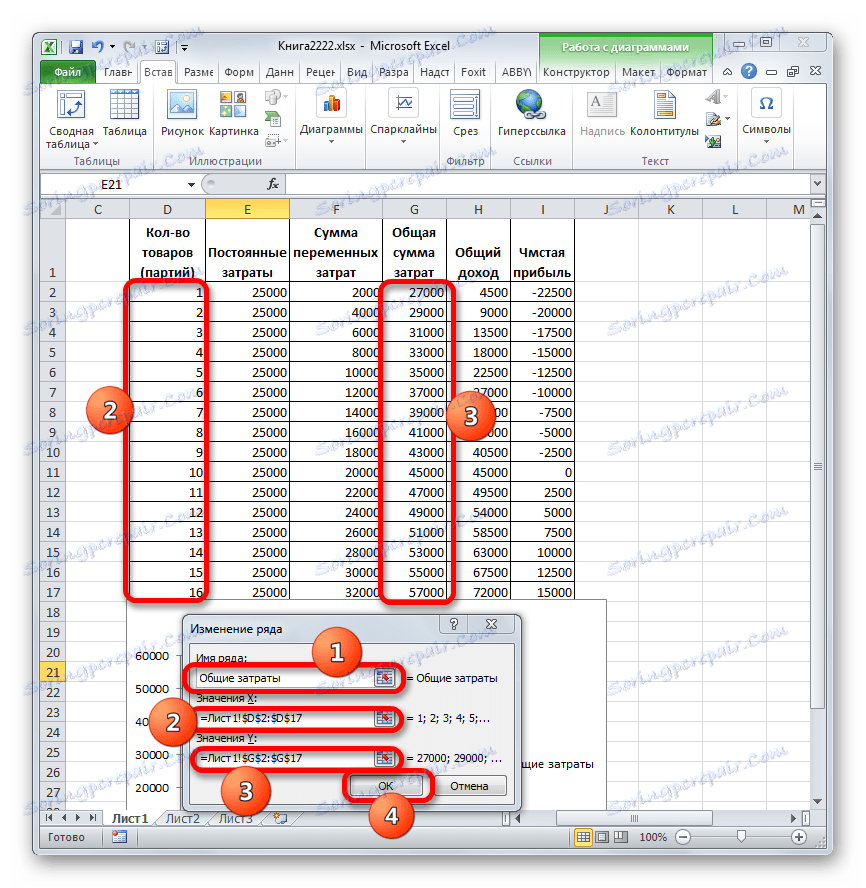Insert a Гиперссылка

(x=531, y=113)
